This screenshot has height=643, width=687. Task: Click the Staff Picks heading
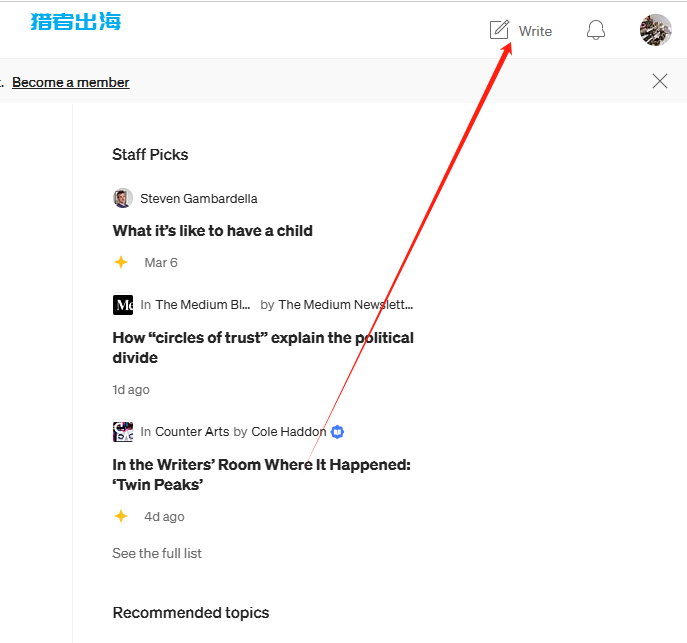pos(150,155)
